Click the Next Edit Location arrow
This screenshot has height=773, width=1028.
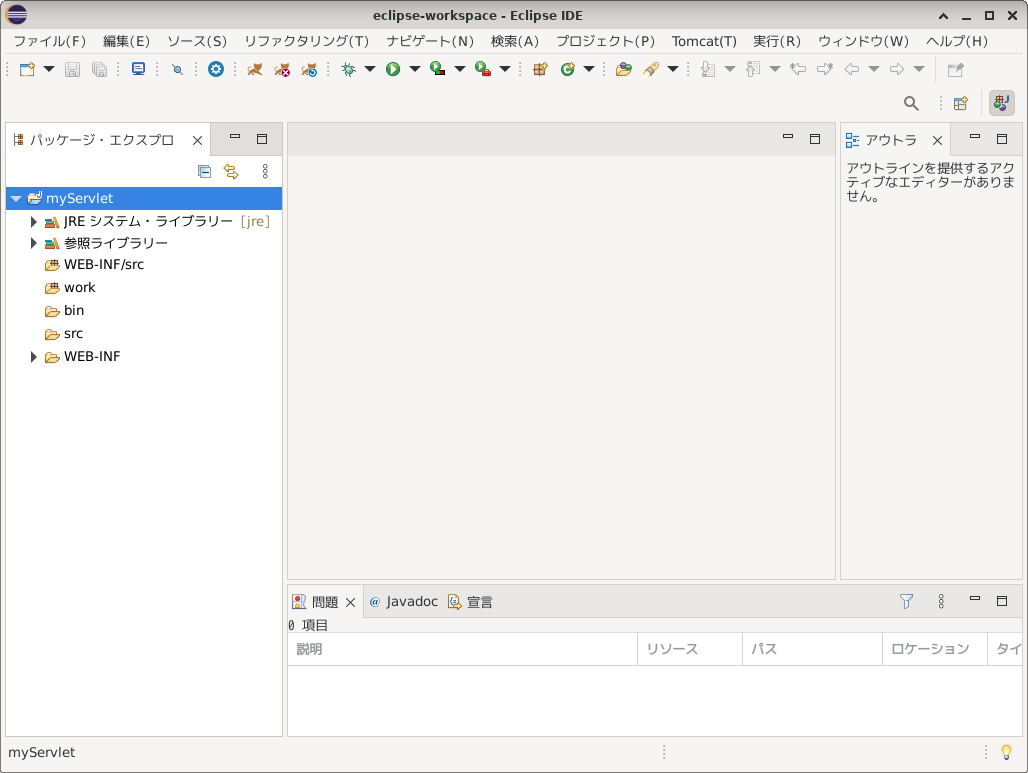point(825,69)
